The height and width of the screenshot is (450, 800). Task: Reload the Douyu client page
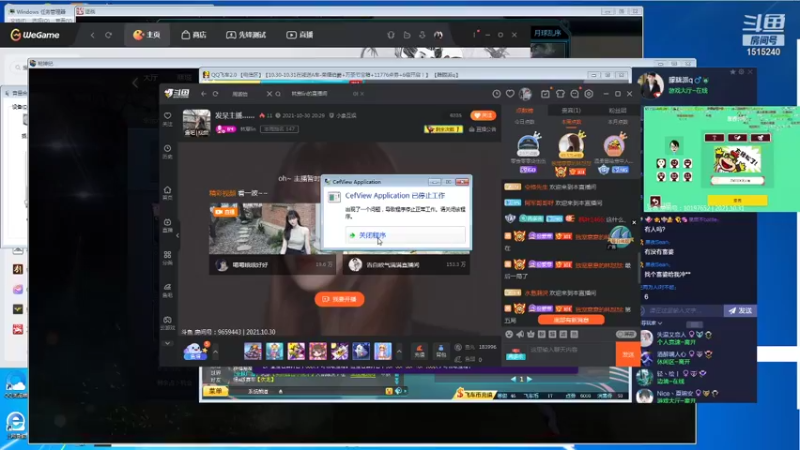(x=215, y=94)
